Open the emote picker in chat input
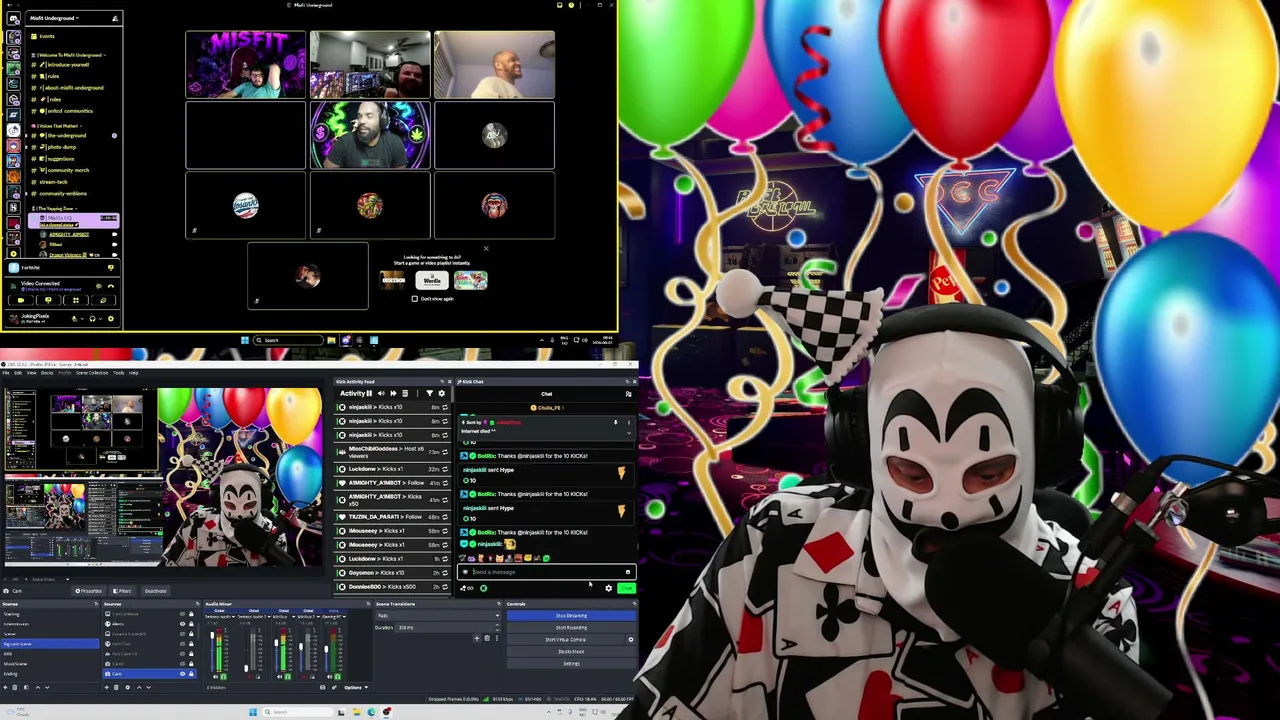This screenshot has height=720, width=1280. click(628, 572)
